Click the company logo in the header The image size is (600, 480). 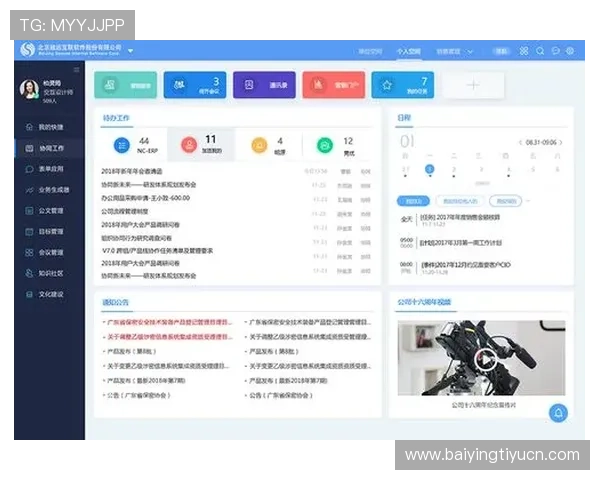28,50
